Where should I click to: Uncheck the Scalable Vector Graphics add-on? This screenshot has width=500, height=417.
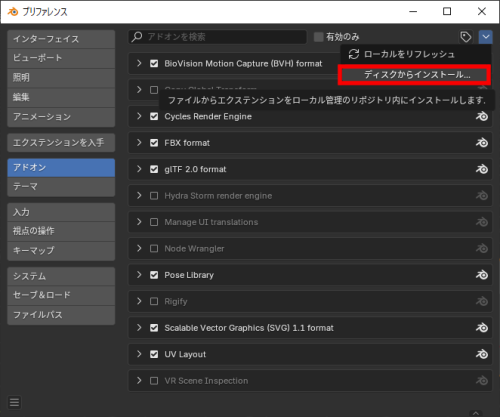pyautogui.click(x=154, y=328)
